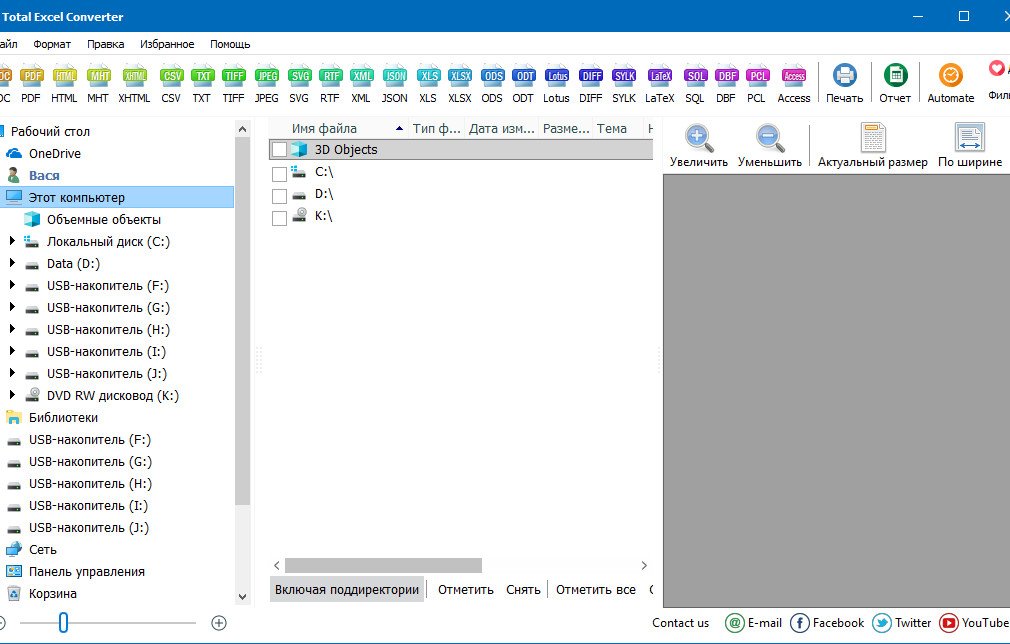Expand Локальный диск (C:) tree node
This screenshot has height=644, width=1010.
click(x=12, y=241)
